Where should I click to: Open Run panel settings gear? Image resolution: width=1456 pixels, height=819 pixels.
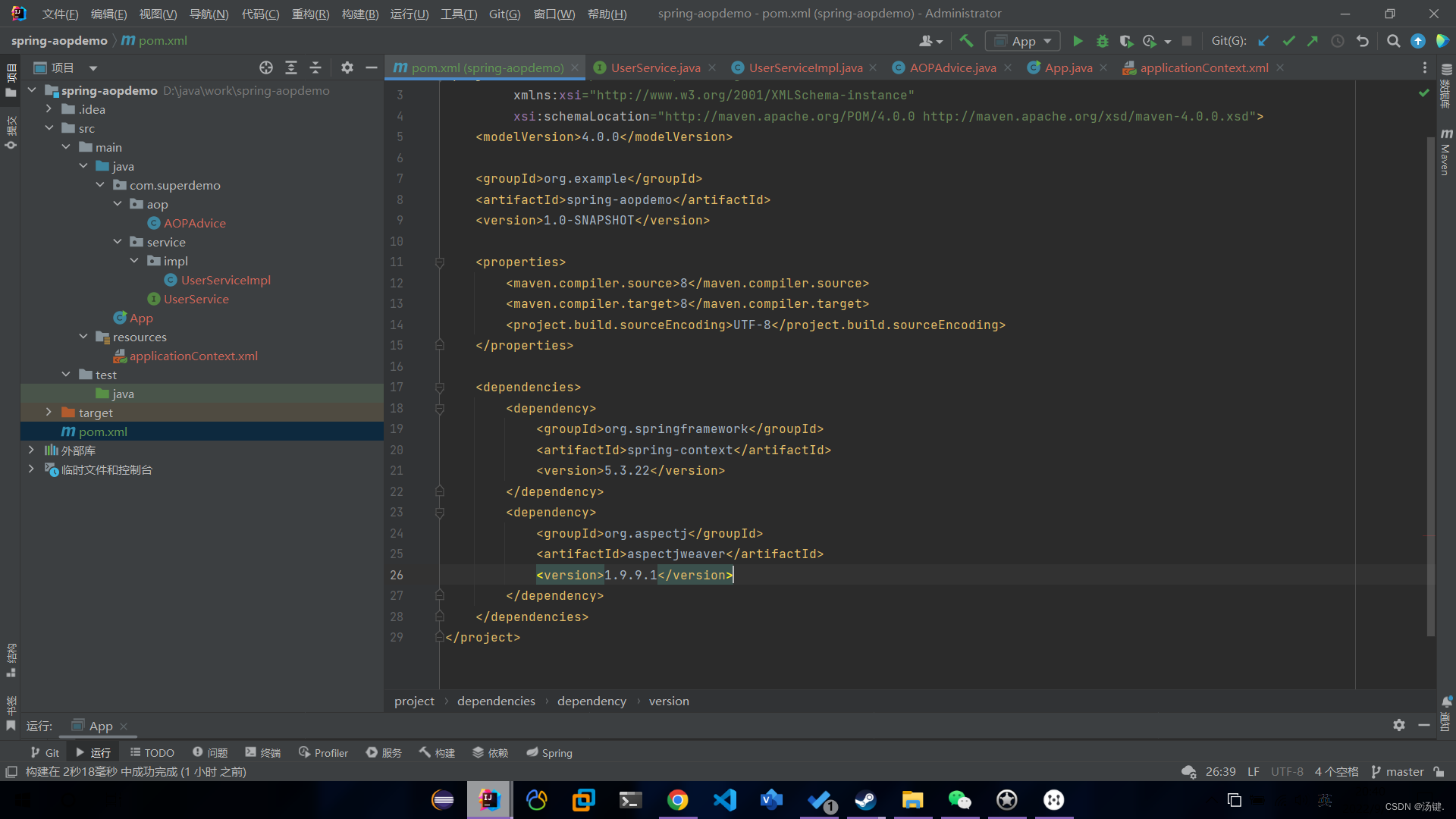1399,725
